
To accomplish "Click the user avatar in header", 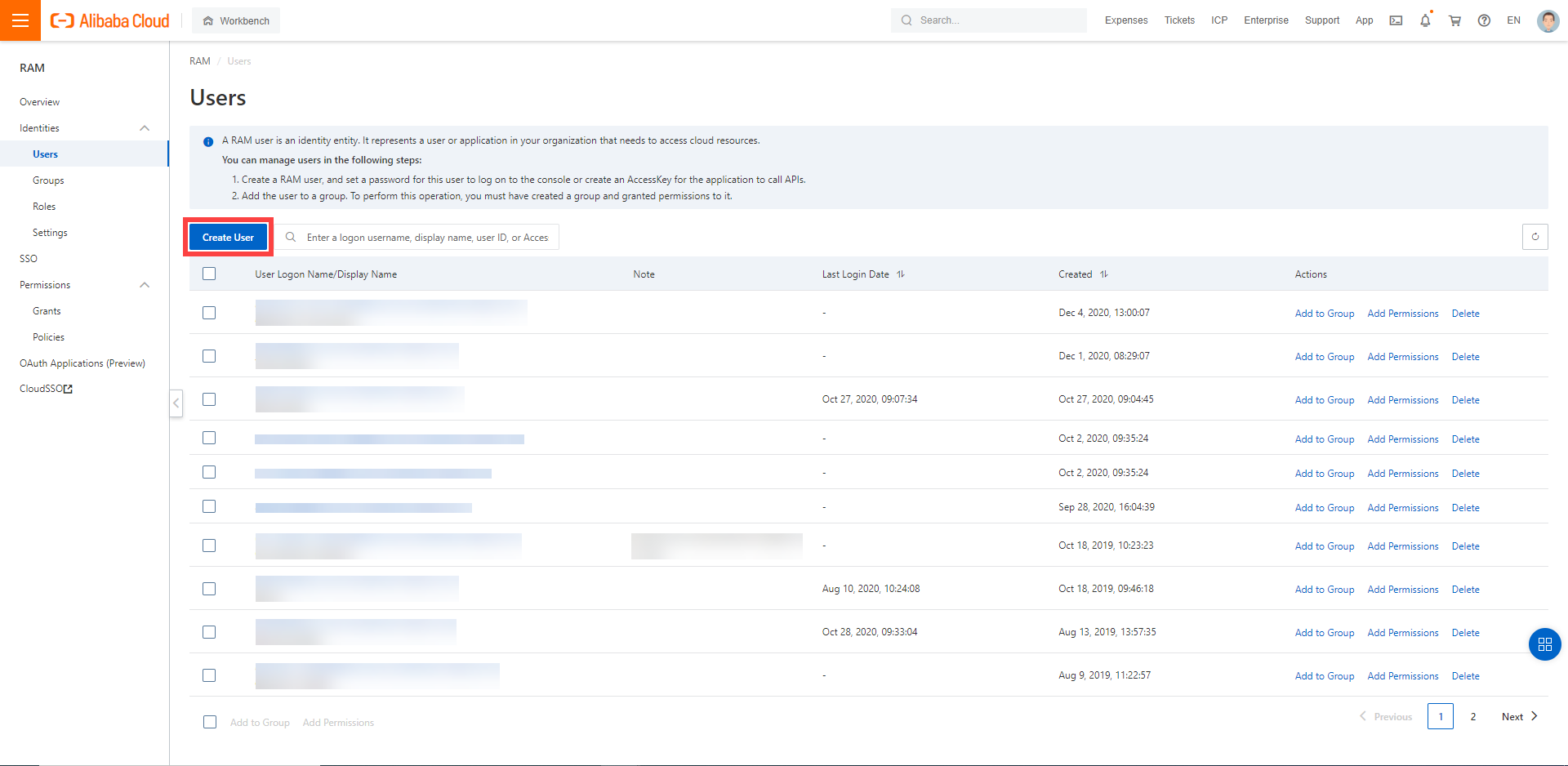I will pyautogui.click(x=1547, y=20).
